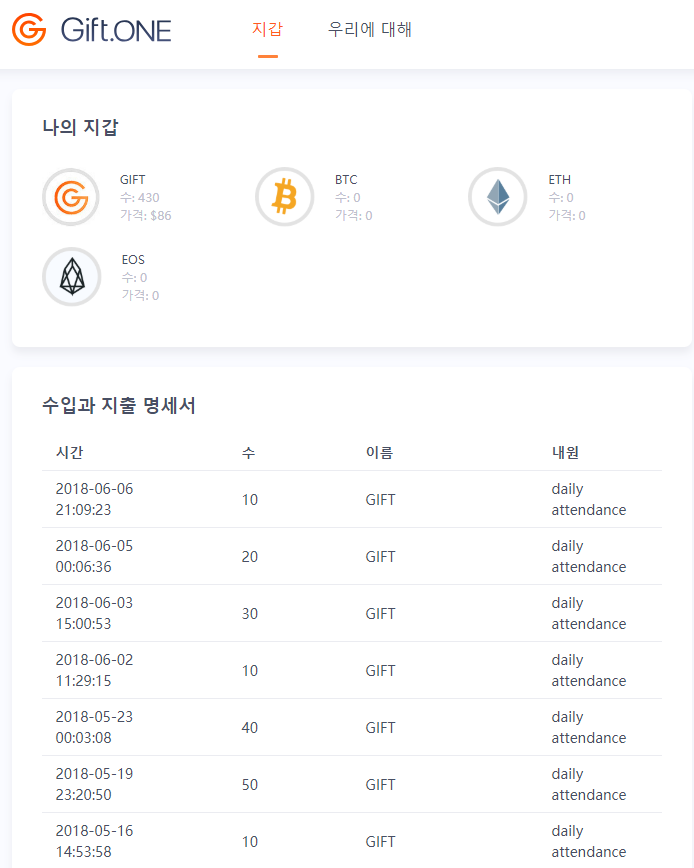694x868 pixels.
Task: Click the GIFT price $86 text
Action: click(x=146, y=215)
